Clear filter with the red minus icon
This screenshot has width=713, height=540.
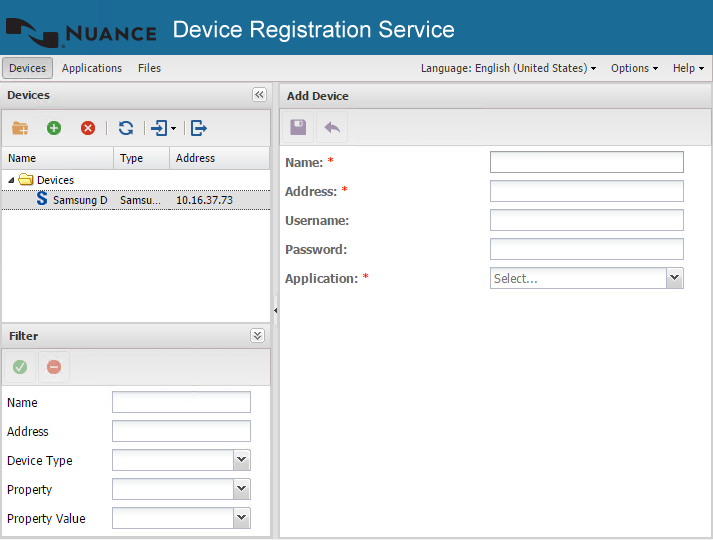[54, 367]
